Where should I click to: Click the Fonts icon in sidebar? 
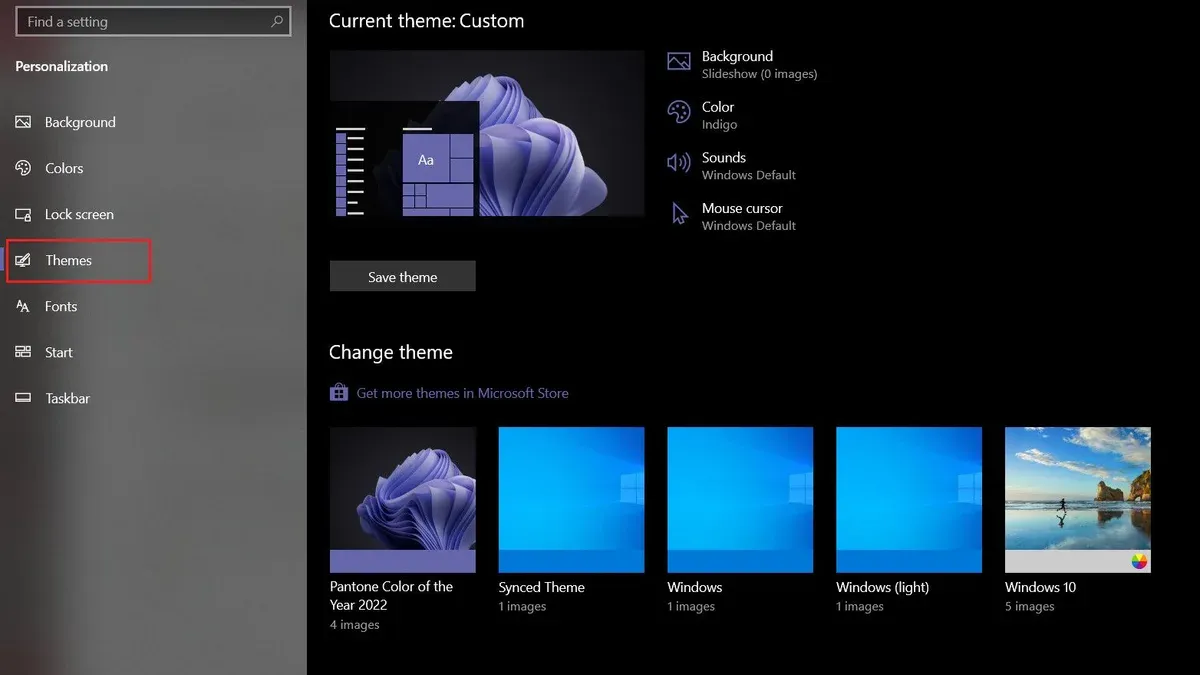point(23,306)
